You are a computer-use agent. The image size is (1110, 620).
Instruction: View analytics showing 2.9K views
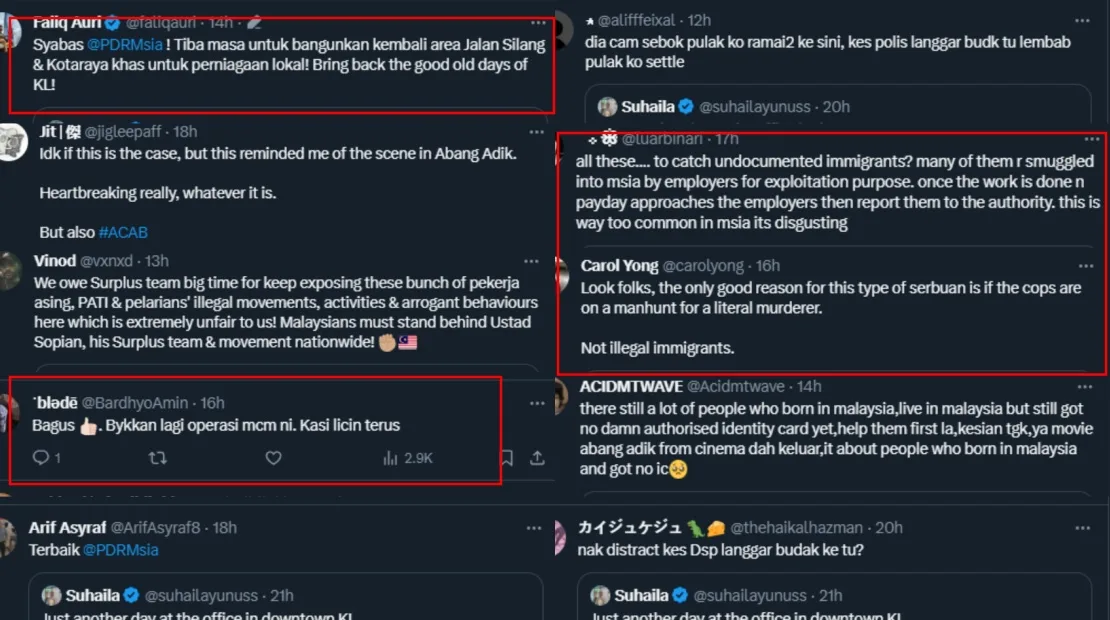406,458
